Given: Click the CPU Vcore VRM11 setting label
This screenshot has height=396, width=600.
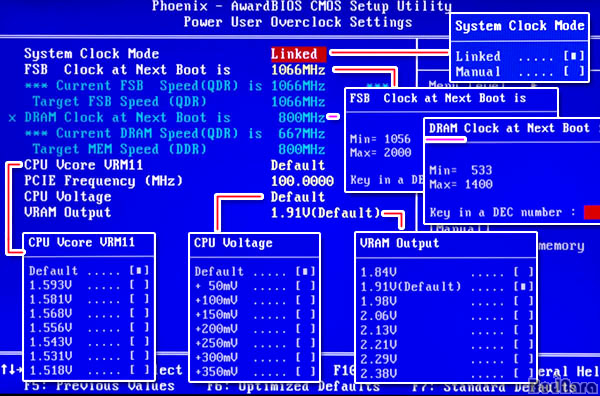Looking at the screenshot, I should pos(83,165).
